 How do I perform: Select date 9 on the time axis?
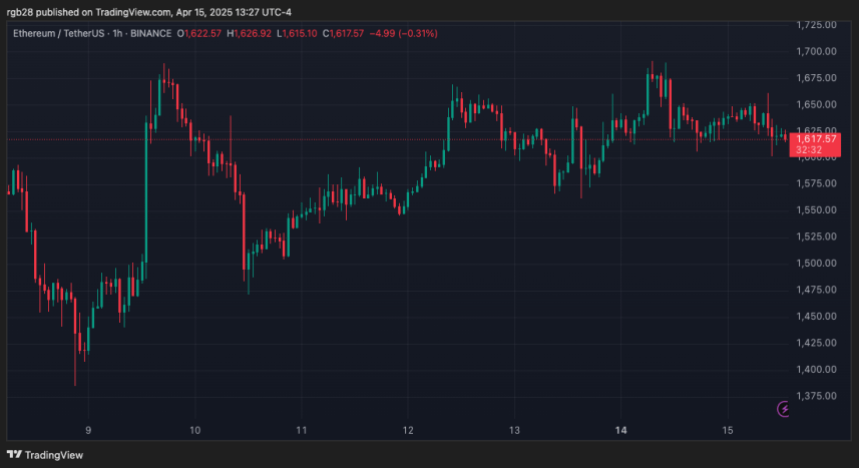pos(89,430)
